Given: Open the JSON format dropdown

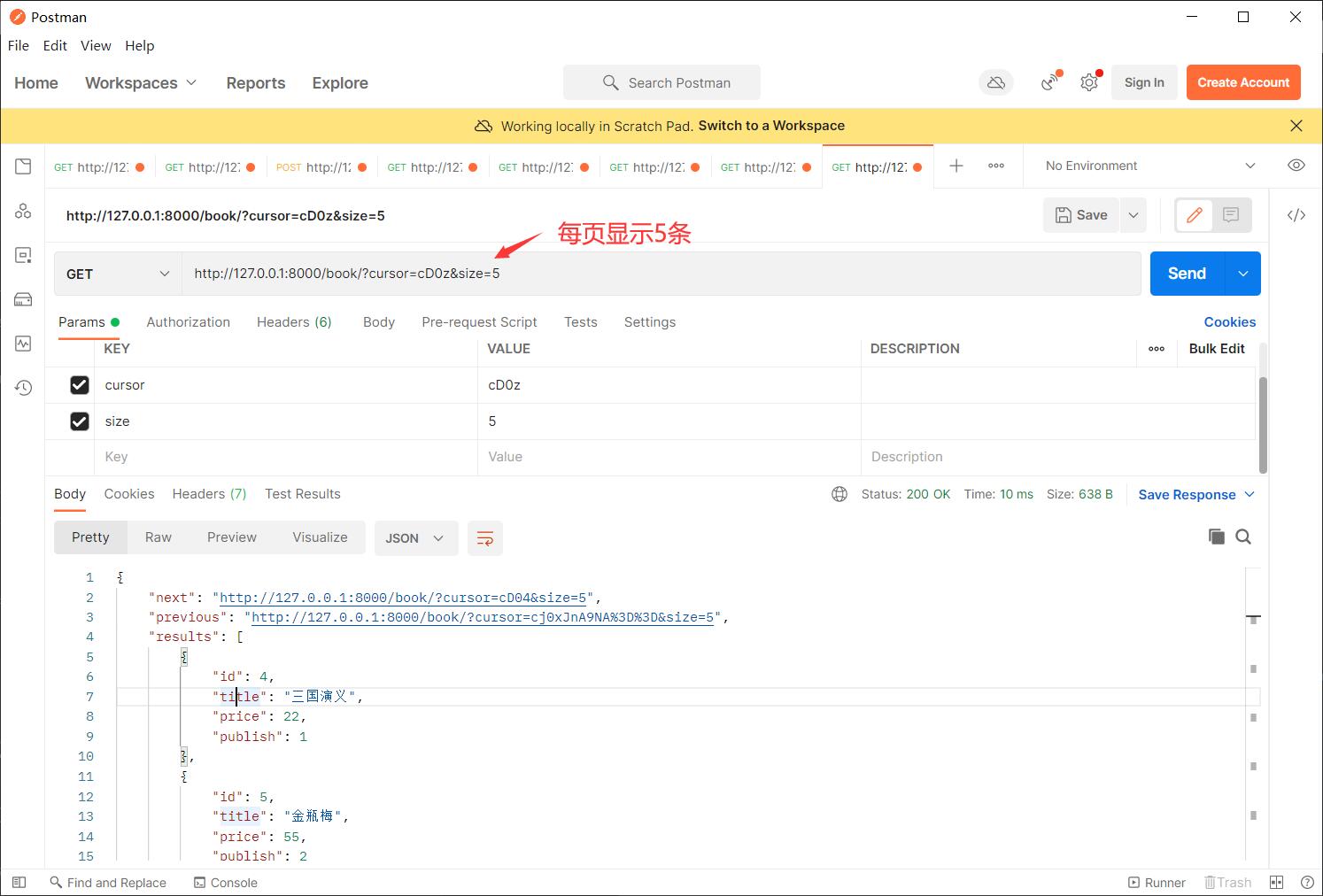Looking at the screenshot, I should point(416,538).
